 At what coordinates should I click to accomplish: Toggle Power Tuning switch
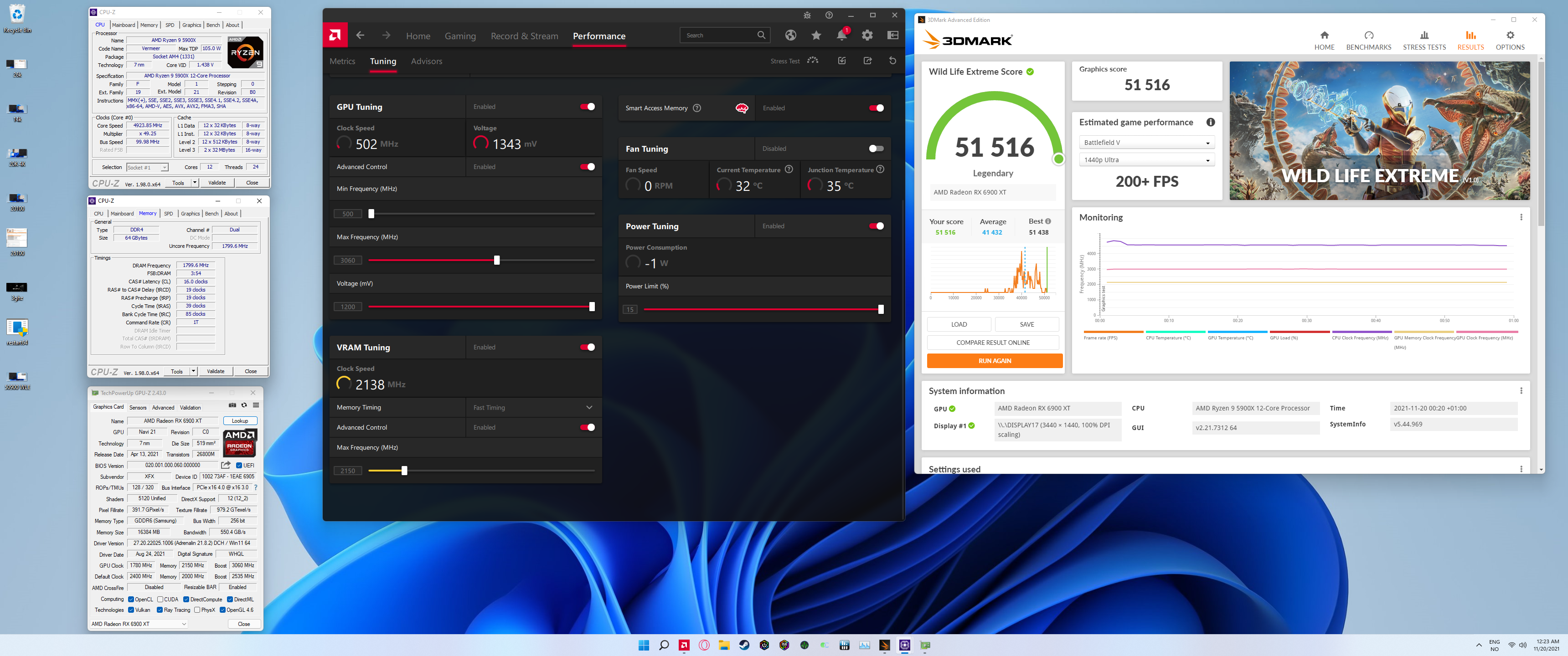(877, 226)
